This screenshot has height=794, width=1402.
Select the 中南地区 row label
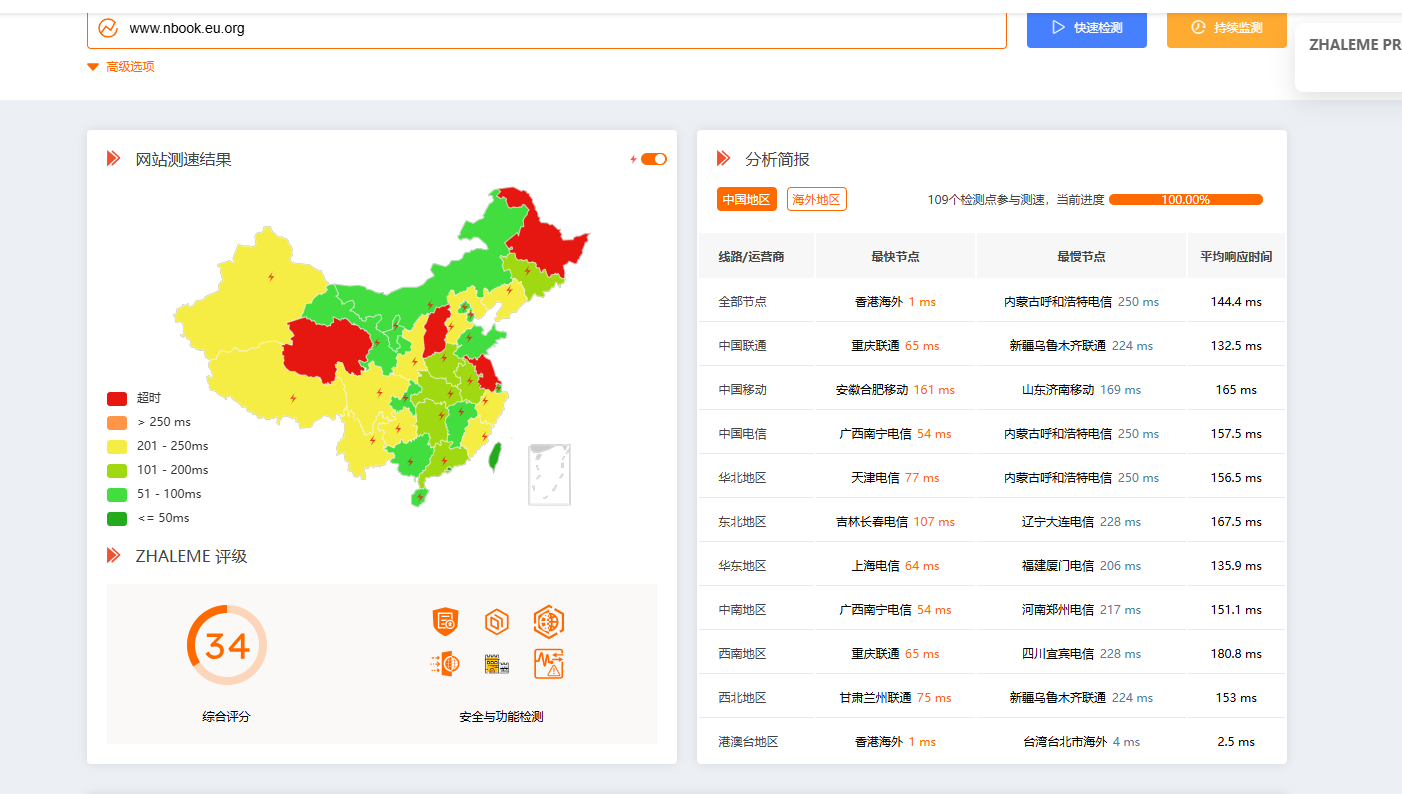[x=742, y=610]
